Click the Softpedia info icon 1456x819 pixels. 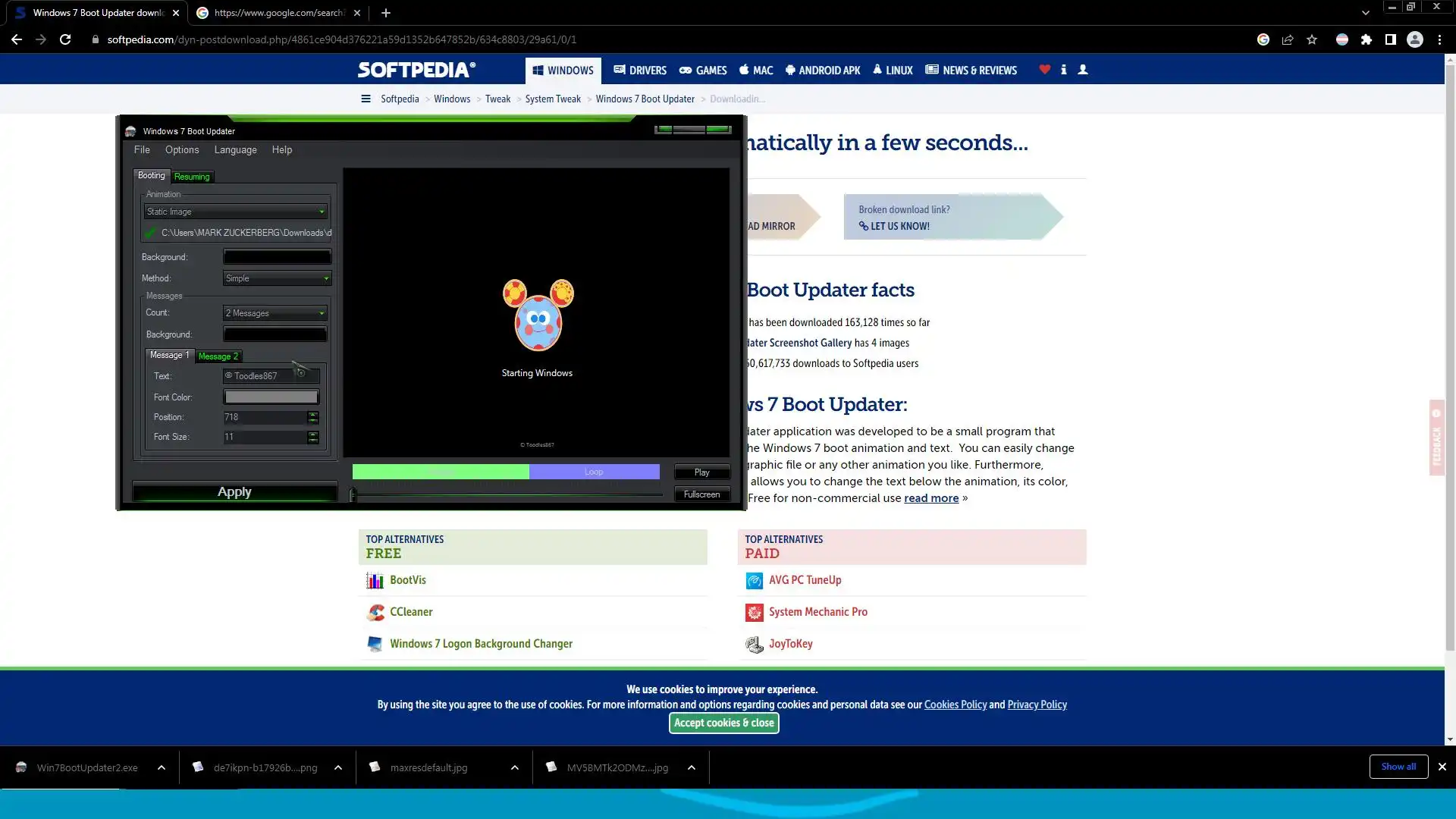1063,70
